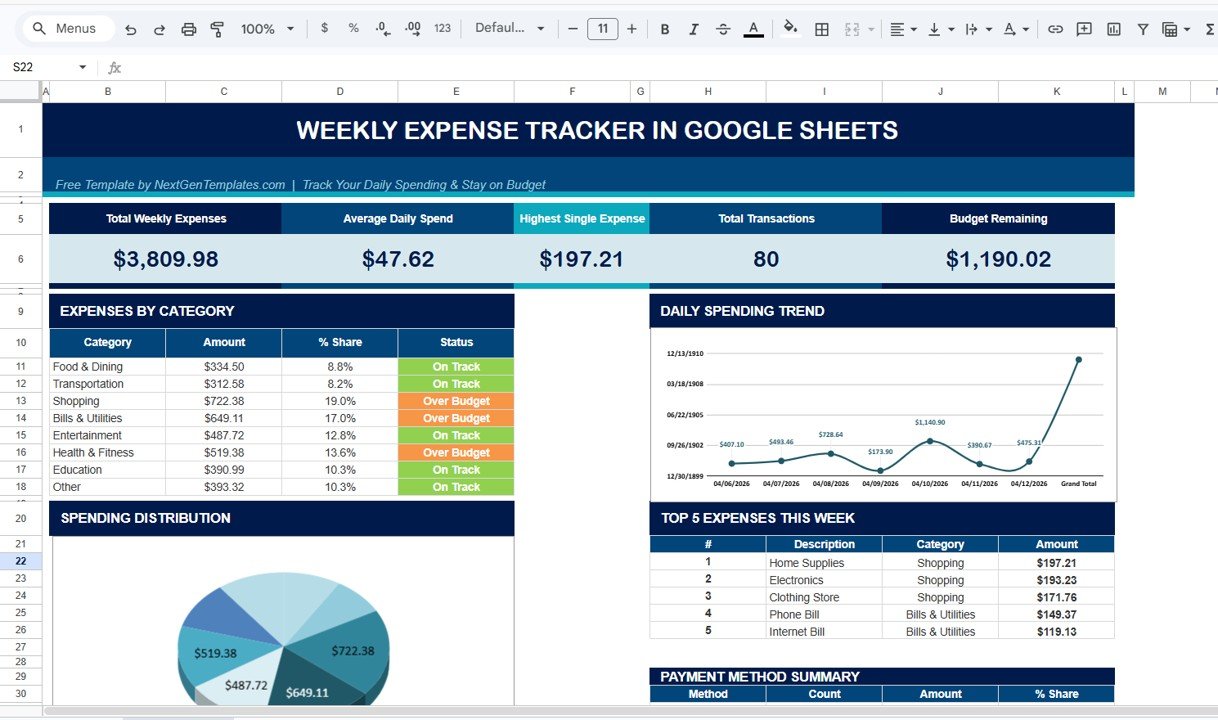Select the Paint format tool

coord(217,29)
